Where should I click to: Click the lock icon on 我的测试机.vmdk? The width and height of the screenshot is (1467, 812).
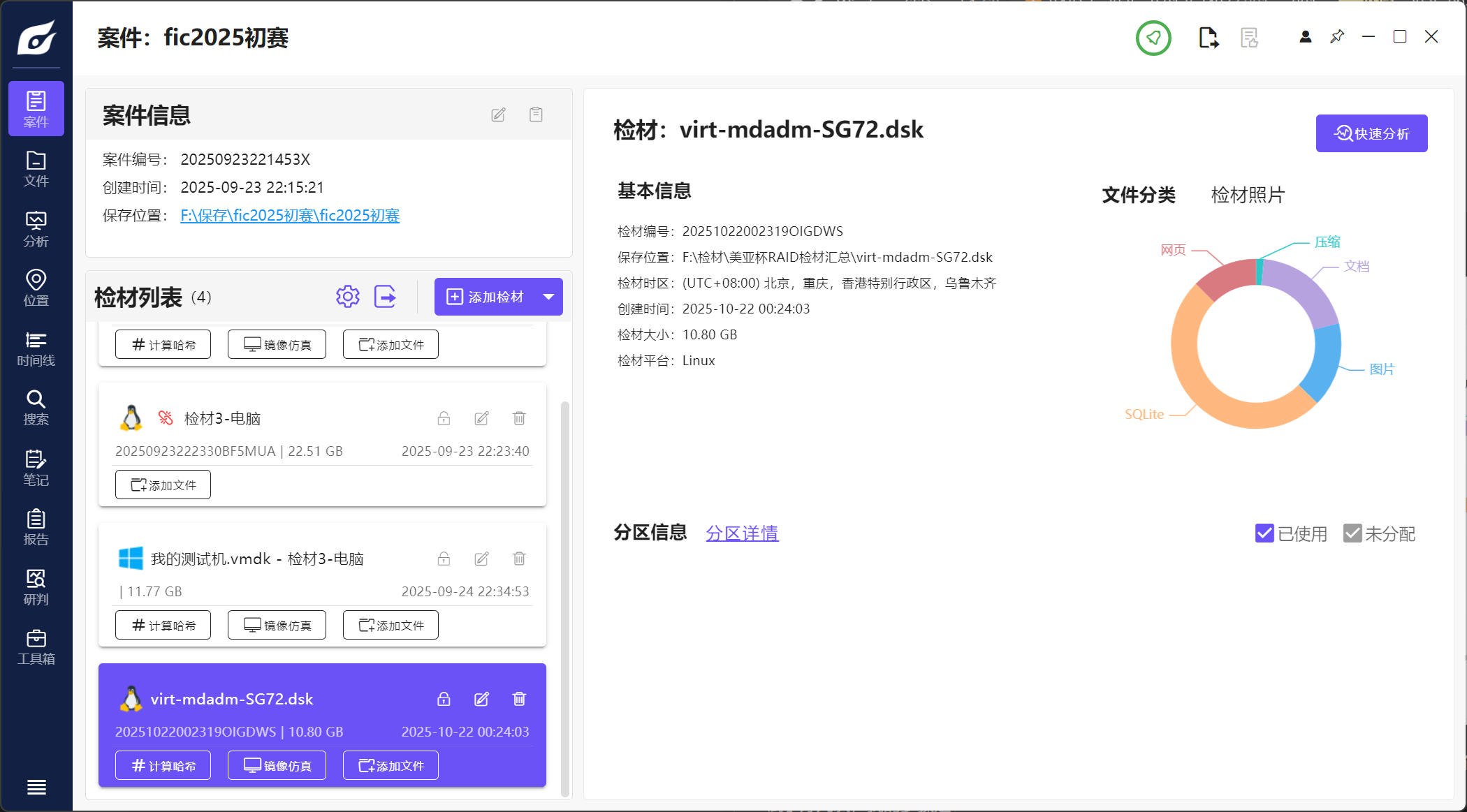pos(444,559)
